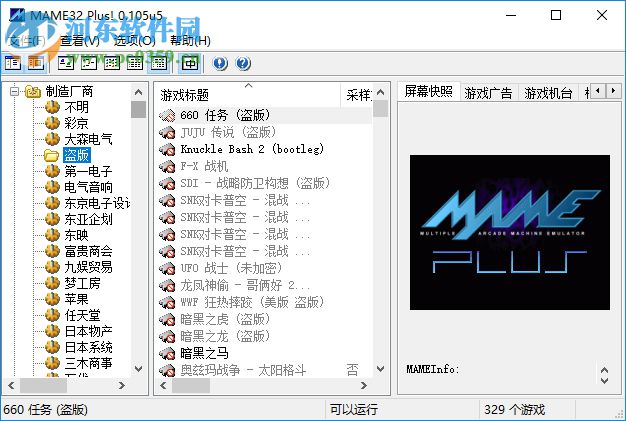This screenshot has height=421, width=626.
Task: Switch to grouped view toolbar icon
Action: coord(159,63)
